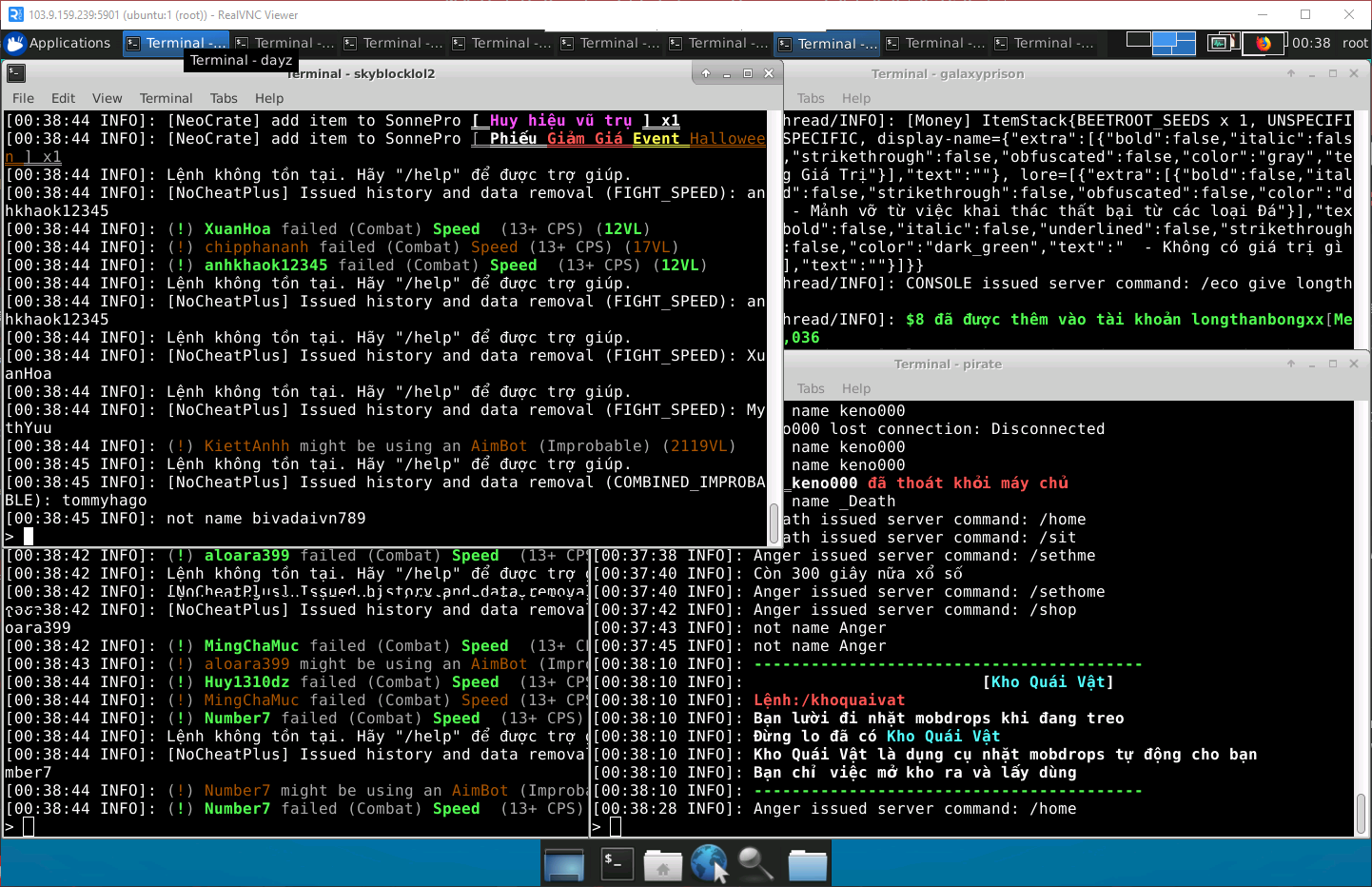Switch to the first workspace in pager
Screen dimensions: 1372x887
point(1139,39)
